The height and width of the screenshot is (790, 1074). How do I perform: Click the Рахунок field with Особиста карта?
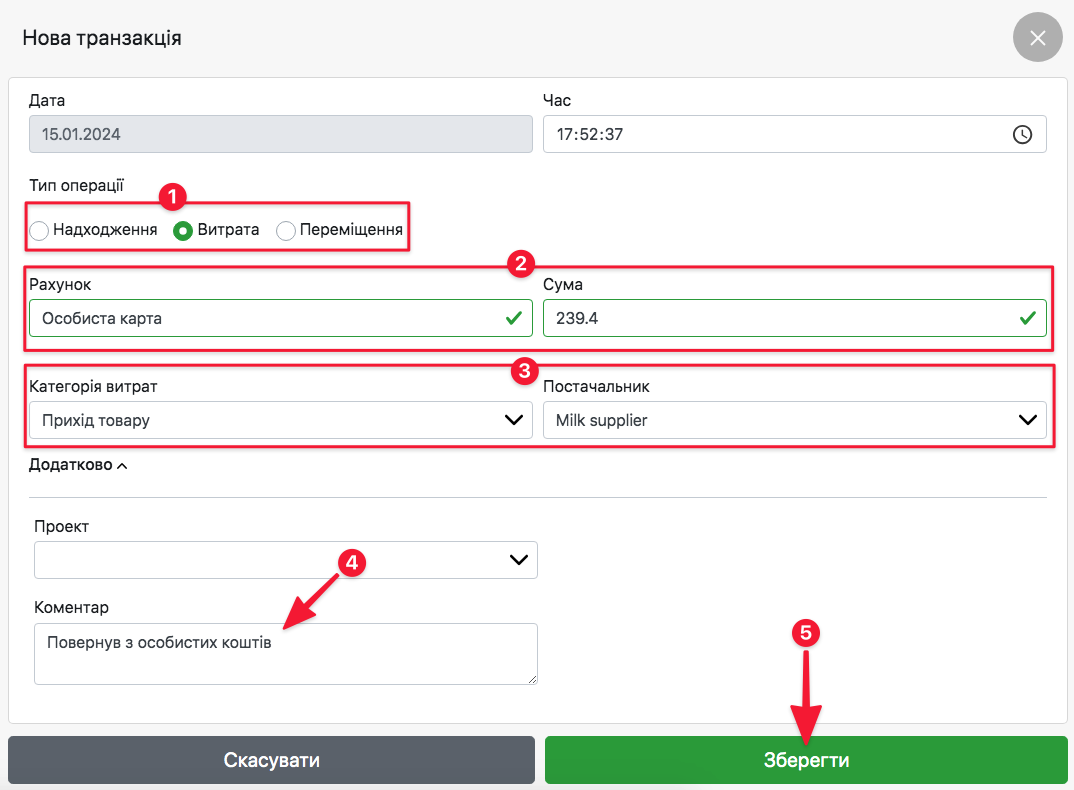(260, 318)
